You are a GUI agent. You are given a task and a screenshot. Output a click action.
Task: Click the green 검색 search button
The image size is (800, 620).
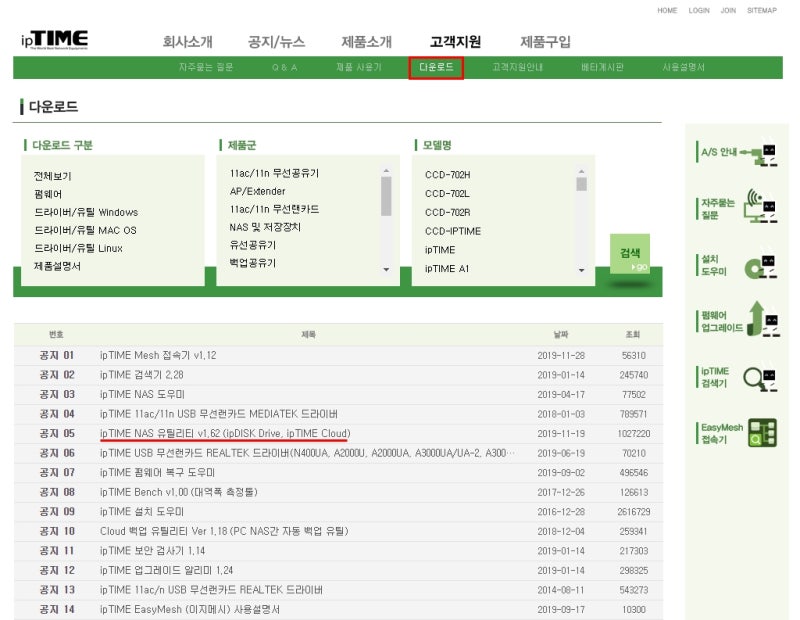tap(632, 253)
